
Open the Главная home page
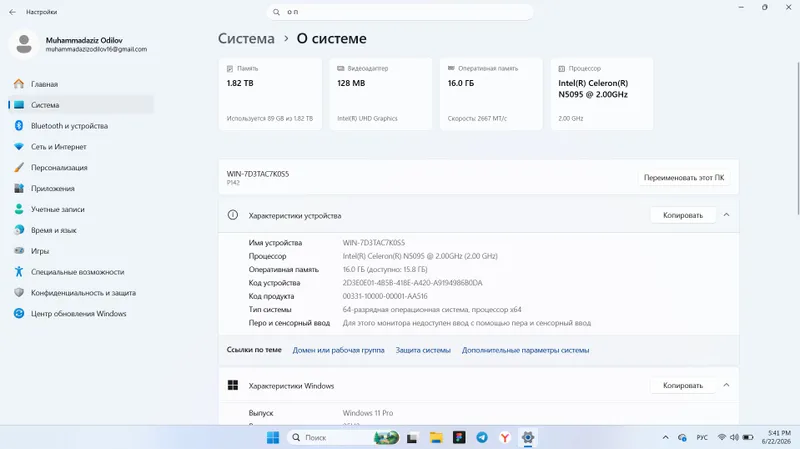tap(81, 84)
